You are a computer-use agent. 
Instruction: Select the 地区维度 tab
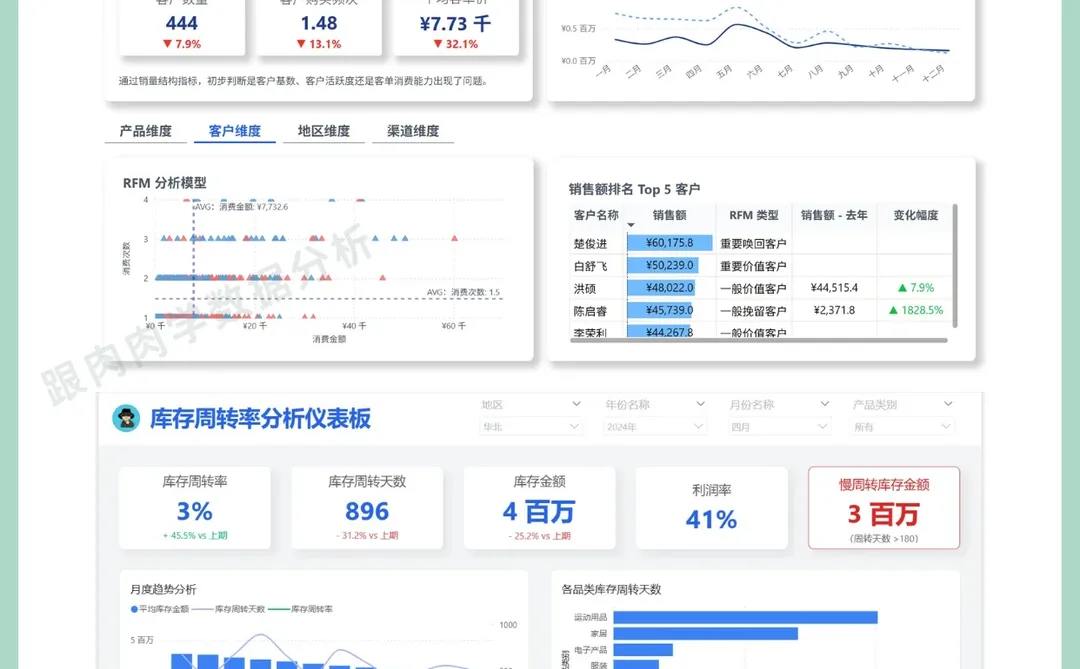(323, 130)
